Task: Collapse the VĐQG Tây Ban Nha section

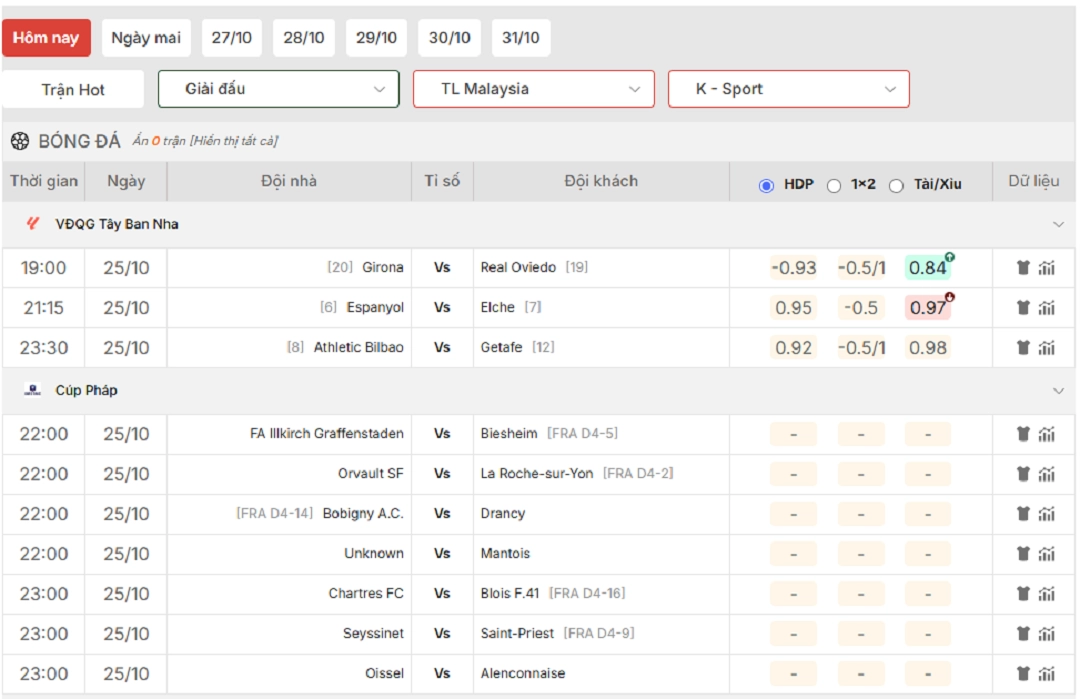Action: point(1058,224)
